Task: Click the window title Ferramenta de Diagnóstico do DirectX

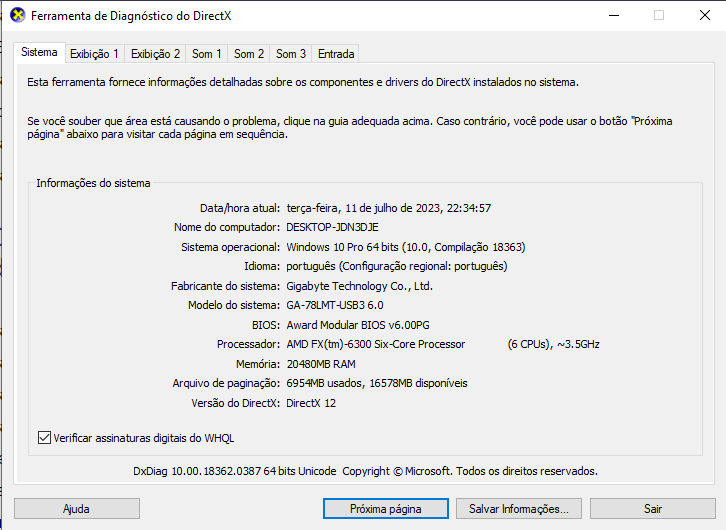Action: 131,16
